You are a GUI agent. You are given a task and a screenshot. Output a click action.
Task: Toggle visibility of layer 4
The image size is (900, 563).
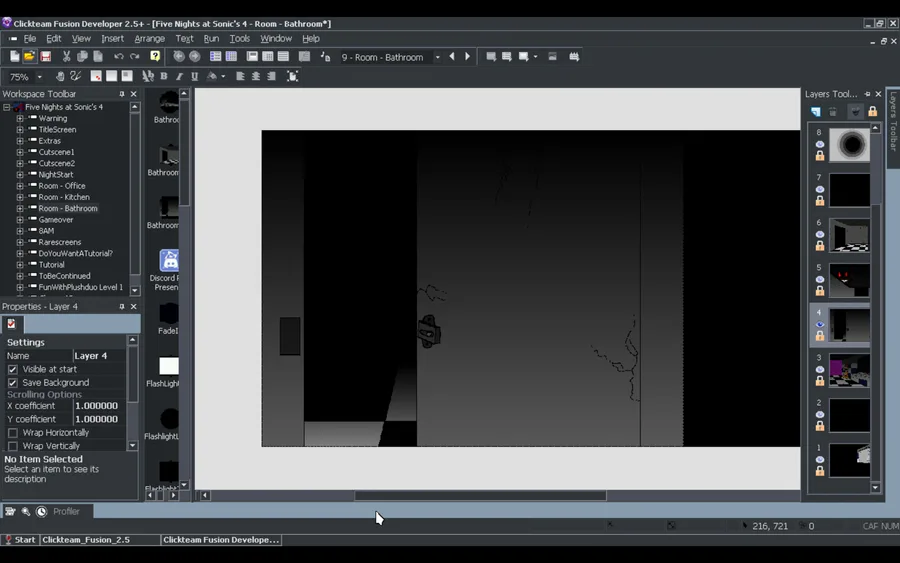(820, 324)
